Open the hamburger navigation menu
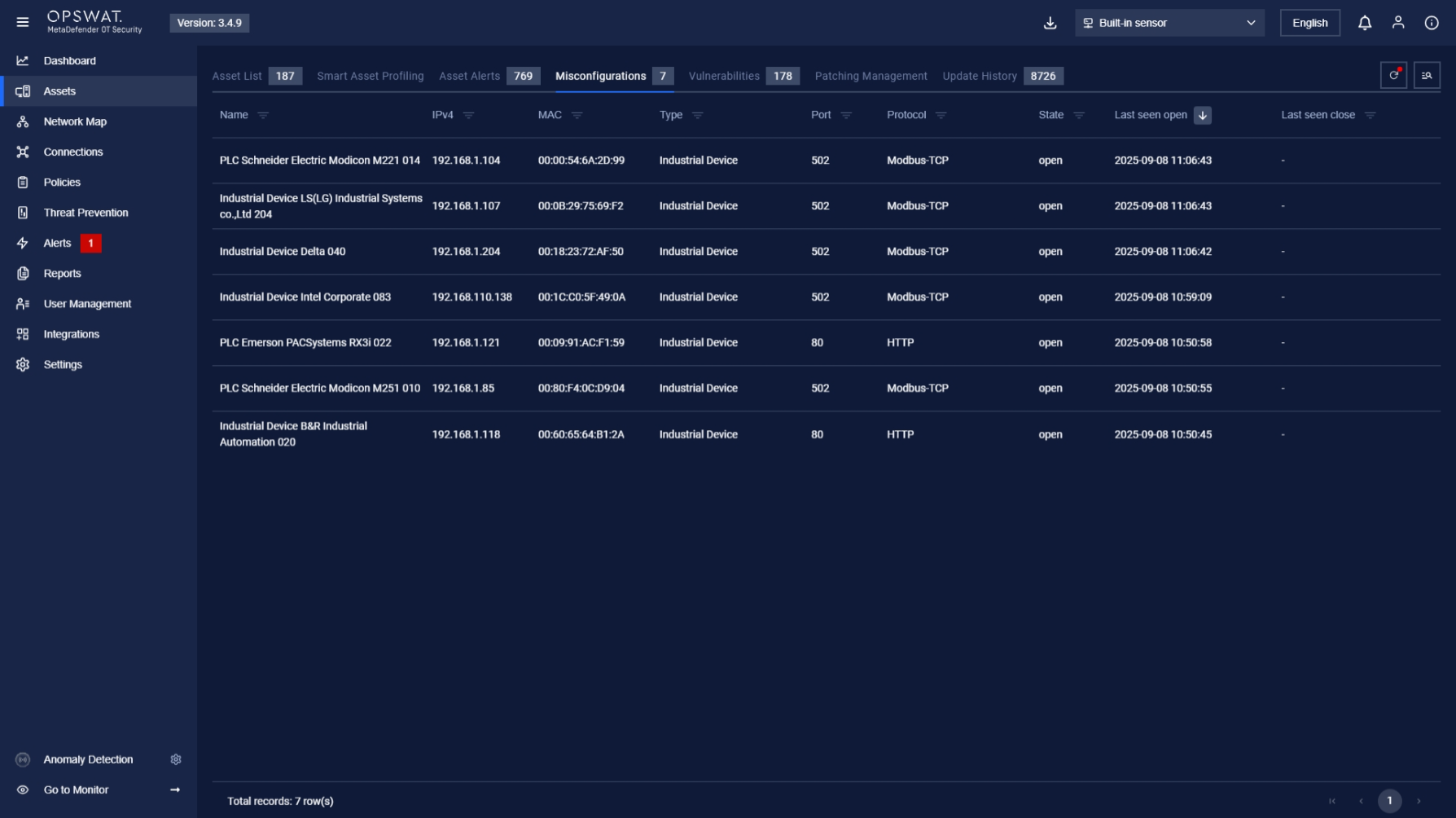 (x=23, y=23)
